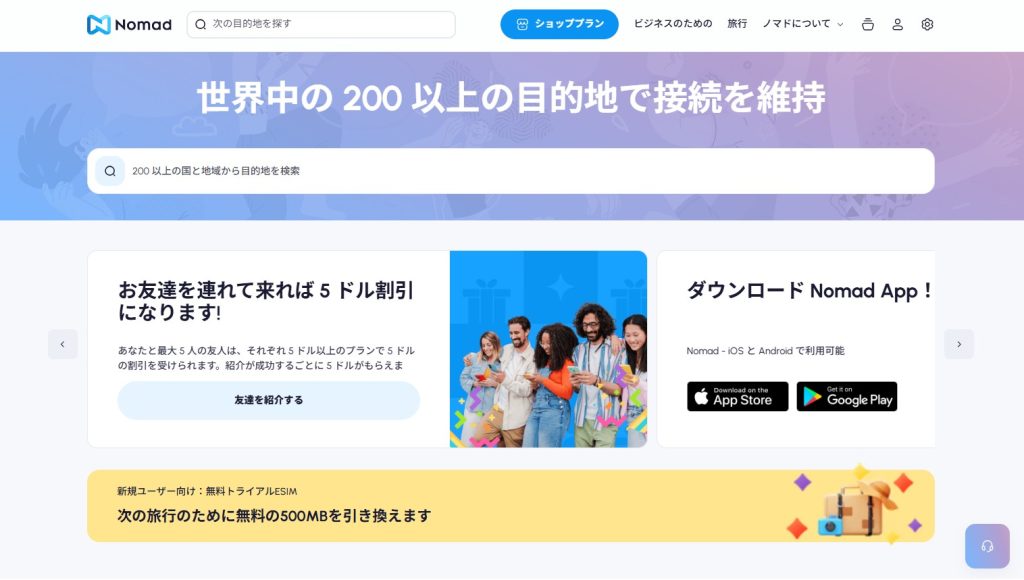Viewport: 1024px width, 580px height.
Task: Focus the 次の目的地を探す header search field
Action: coord(321,24)
